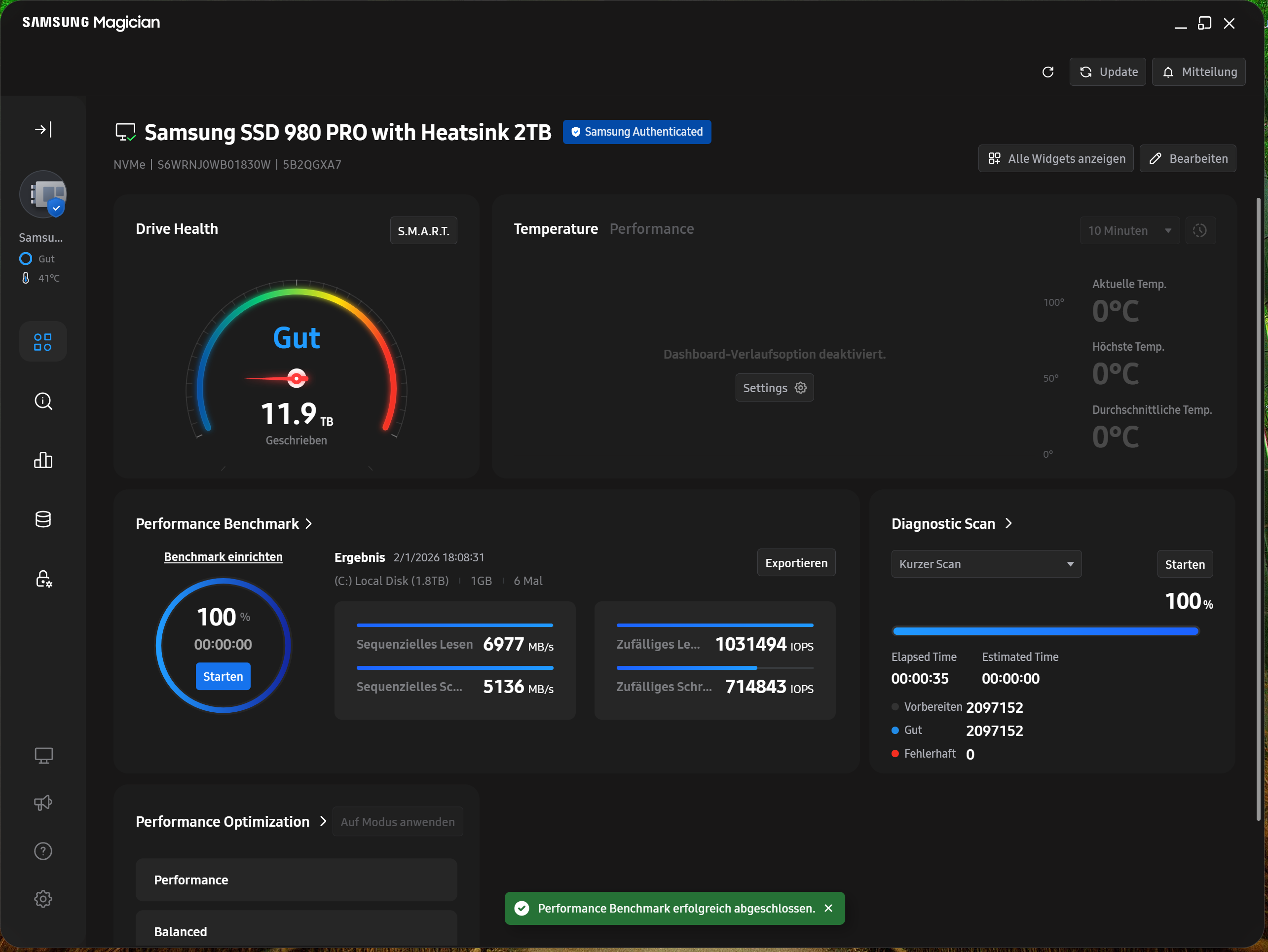This screenshot has height=952, width=1268.
Task: Select the Balanced optimization mode
Action: [296, 931]
